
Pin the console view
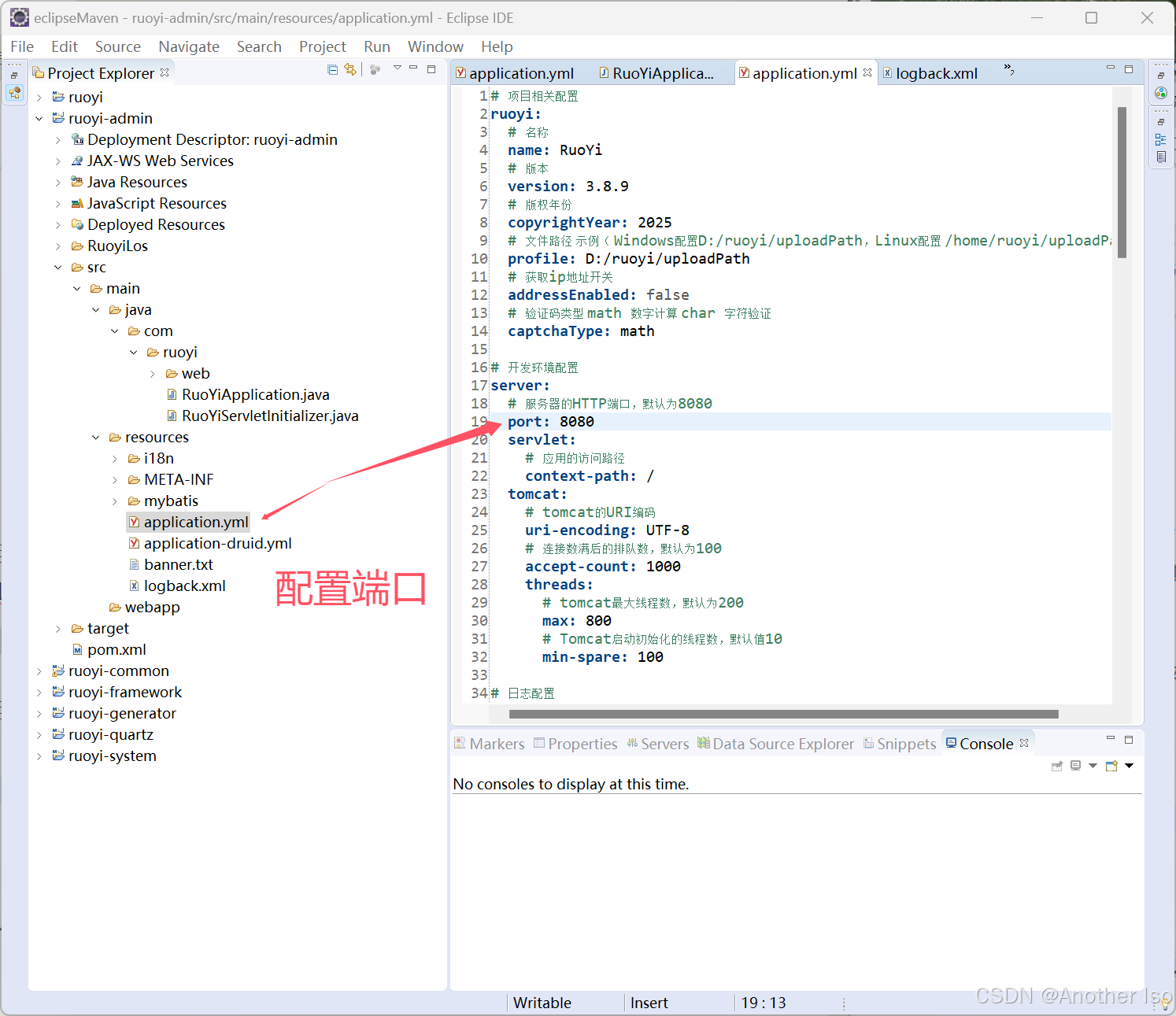[1057, 766]
